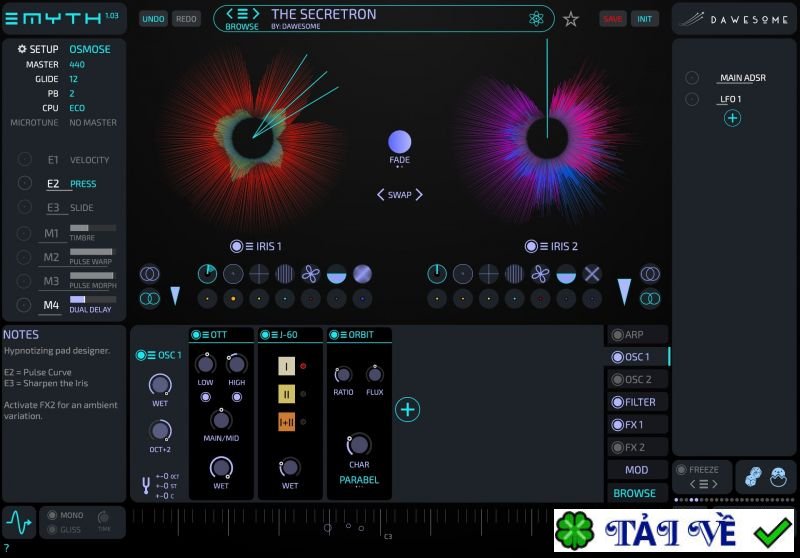Open the IRIS 2 menu lines

click(x=544, y=246)
